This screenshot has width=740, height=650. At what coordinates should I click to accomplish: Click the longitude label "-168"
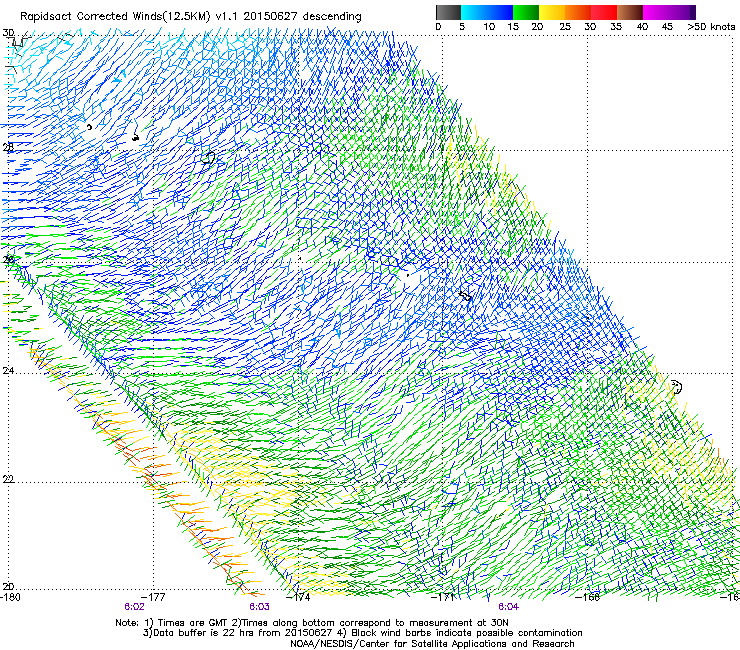click(588, 597)
